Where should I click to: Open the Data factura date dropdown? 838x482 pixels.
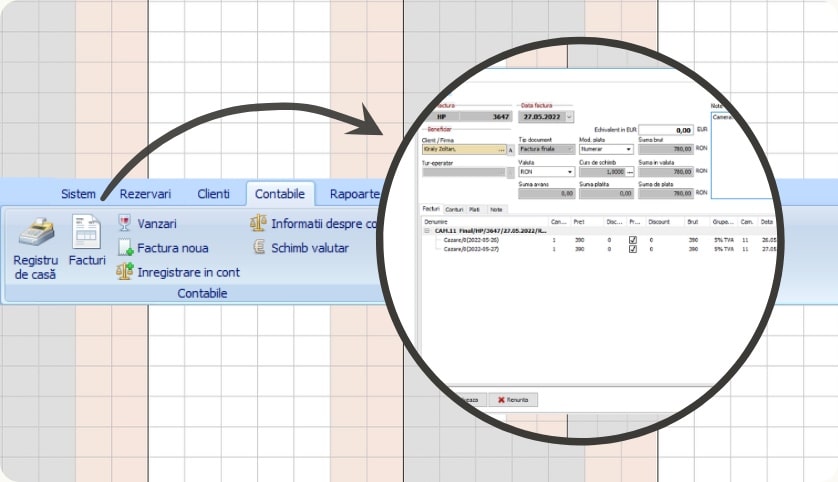[570, 117]
